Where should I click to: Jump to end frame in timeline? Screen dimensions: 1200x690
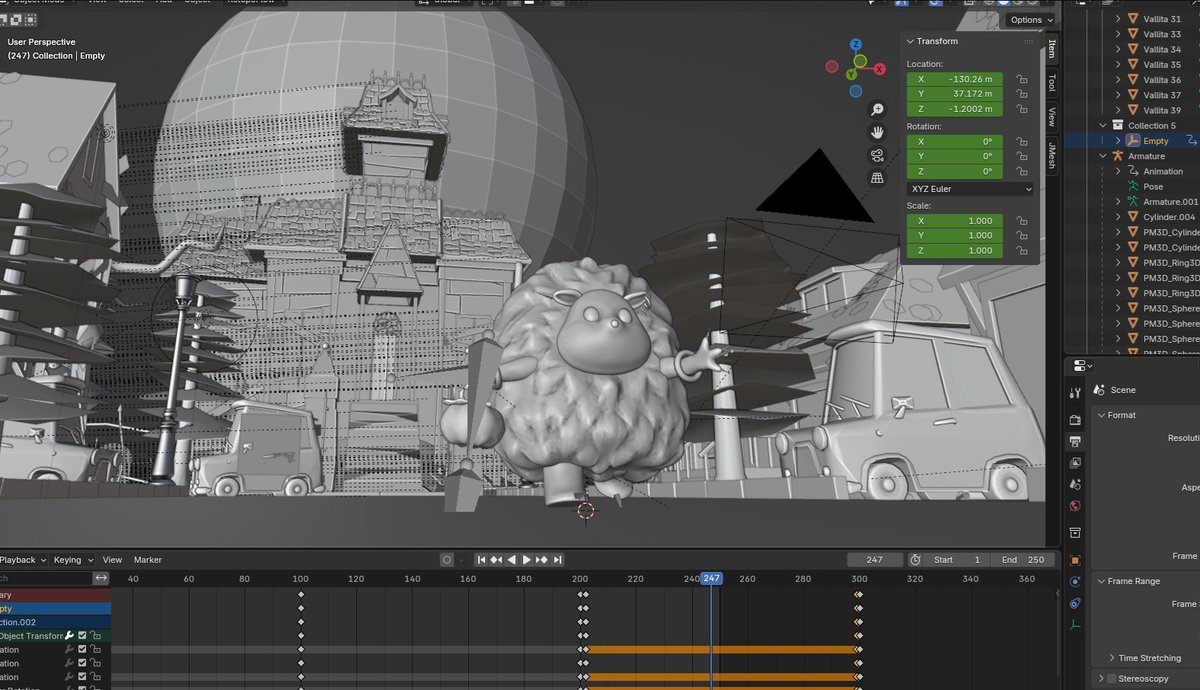[558, 560]
